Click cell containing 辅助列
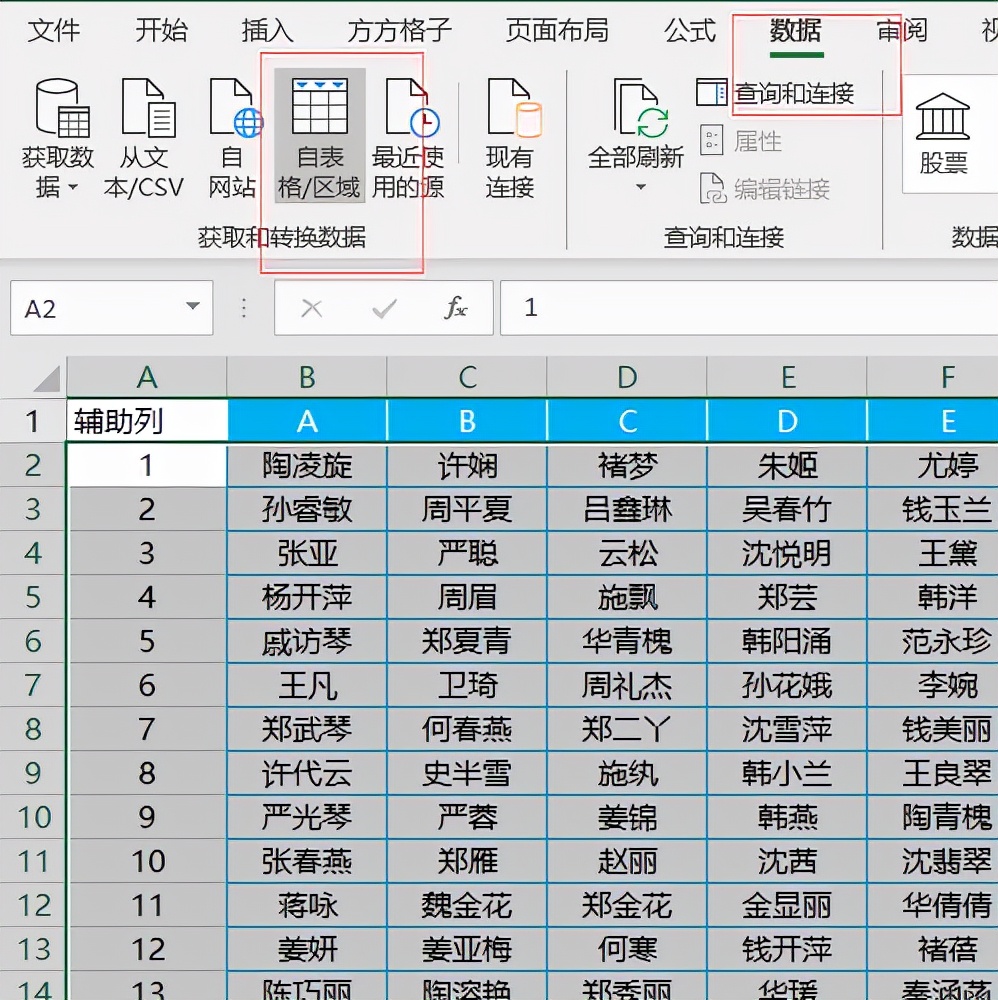This screenshot has height=1000, width=998. coord(147,421)
